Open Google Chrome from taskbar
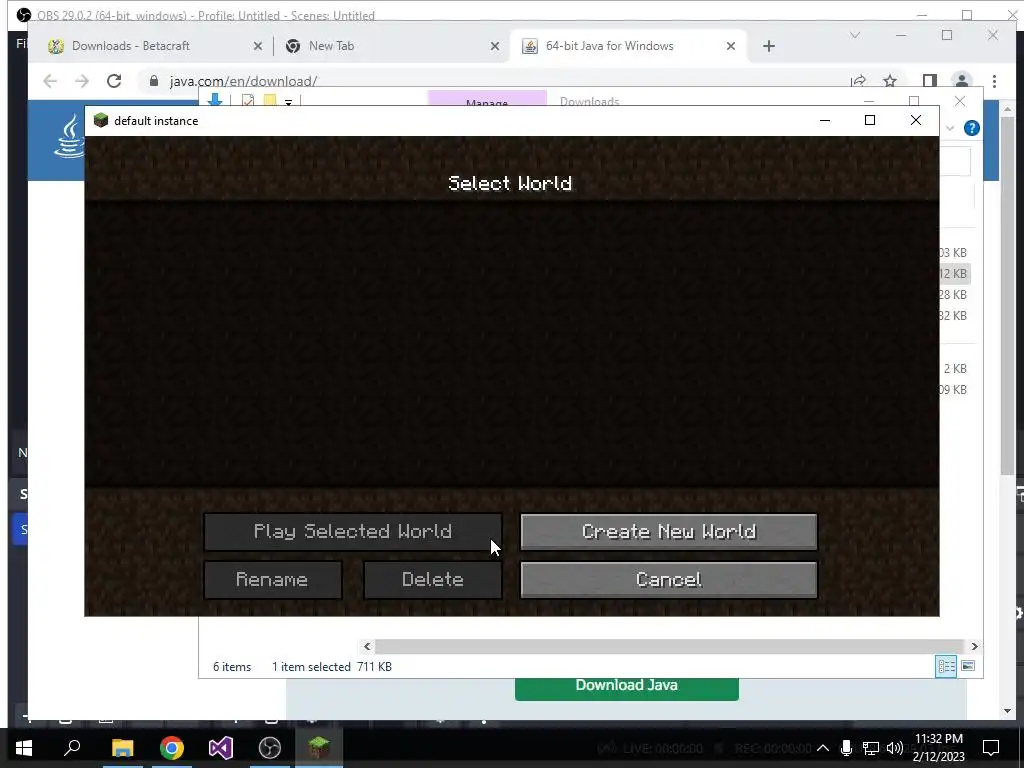This screenshot has height=768, width=1024. 172,748
